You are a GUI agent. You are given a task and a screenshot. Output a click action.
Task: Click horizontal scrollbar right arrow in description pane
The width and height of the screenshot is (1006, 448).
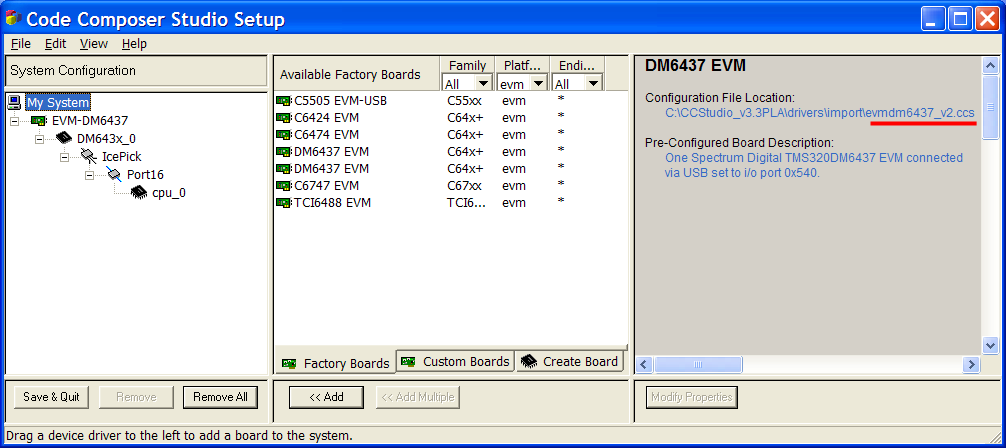[x=972, y=365]
